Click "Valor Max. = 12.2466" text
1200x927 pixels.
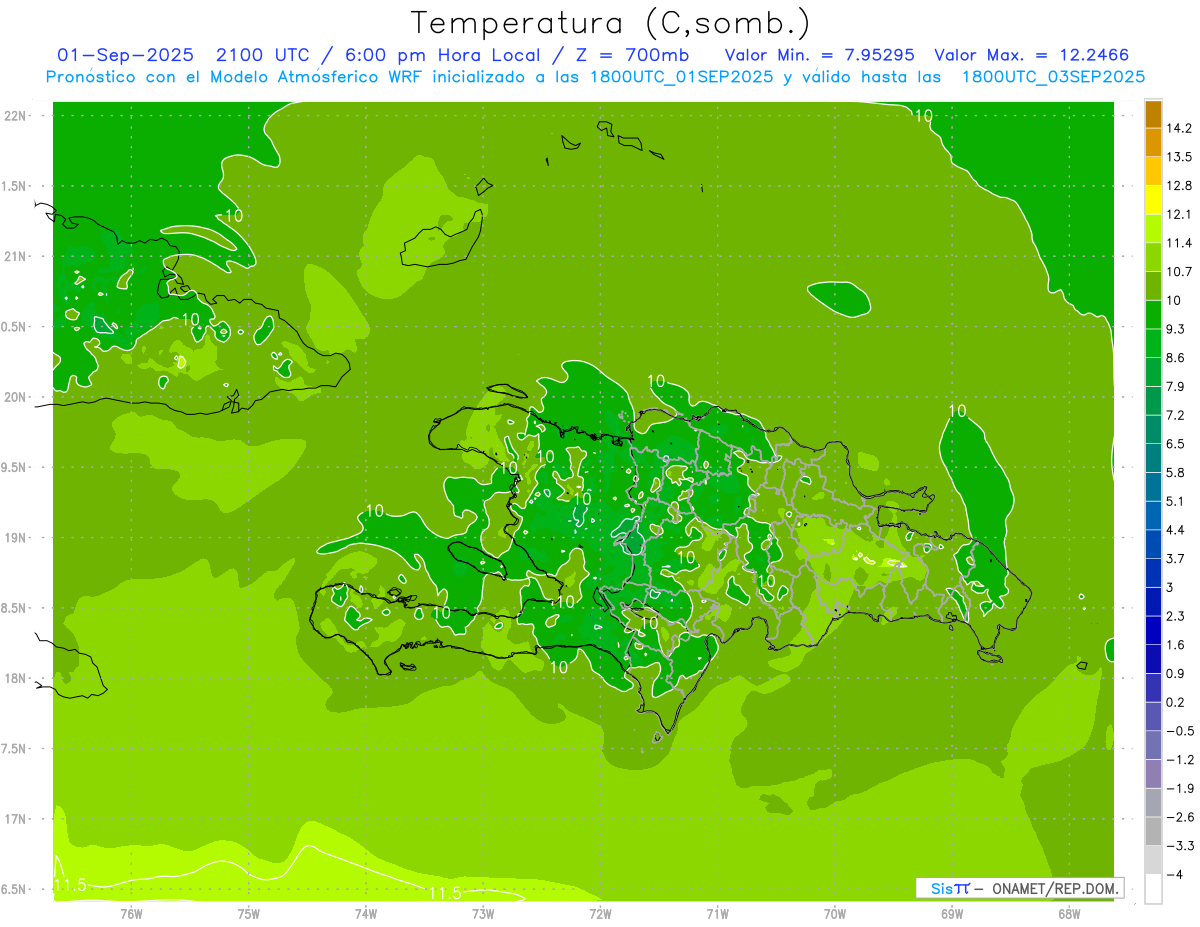click(x=1032, y=55)
